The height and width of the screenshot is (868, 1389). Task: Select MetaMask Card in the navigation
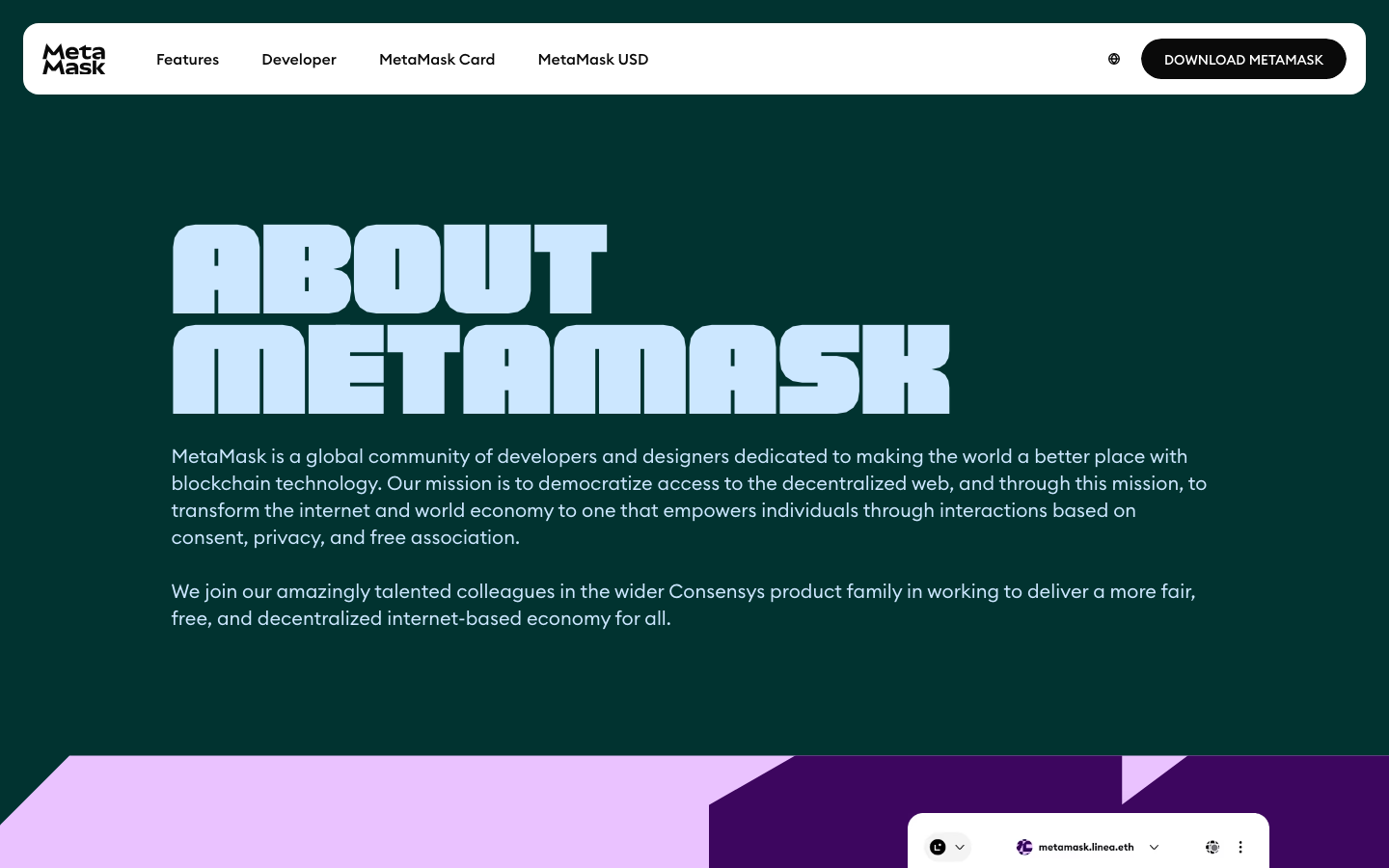[x=437, y=59]
